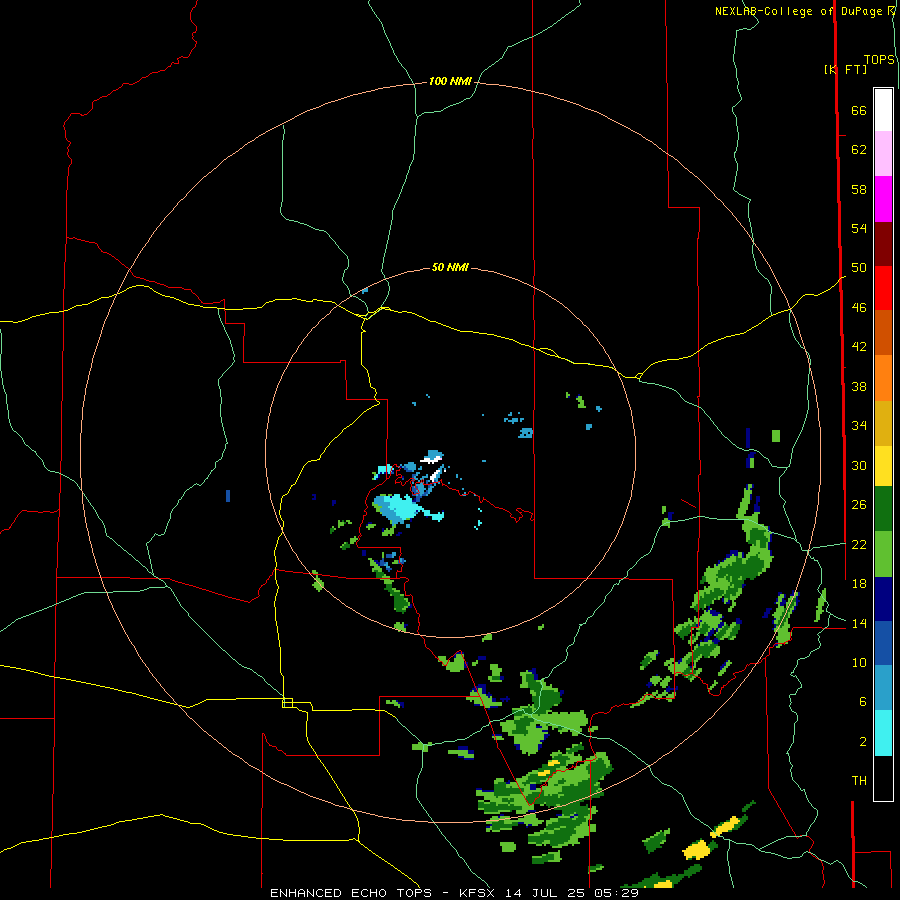The image size is (900, 900).
Task: Click the 05:29 timestamp
Action: pos(617,893)
